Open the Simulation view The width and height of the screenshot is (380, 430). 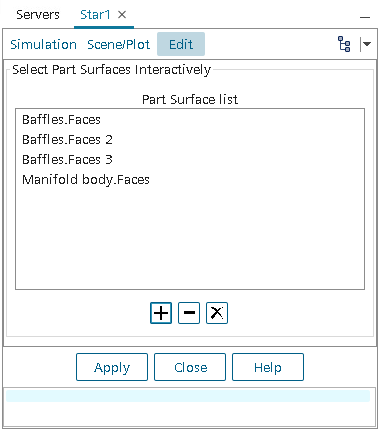[43, 44]
